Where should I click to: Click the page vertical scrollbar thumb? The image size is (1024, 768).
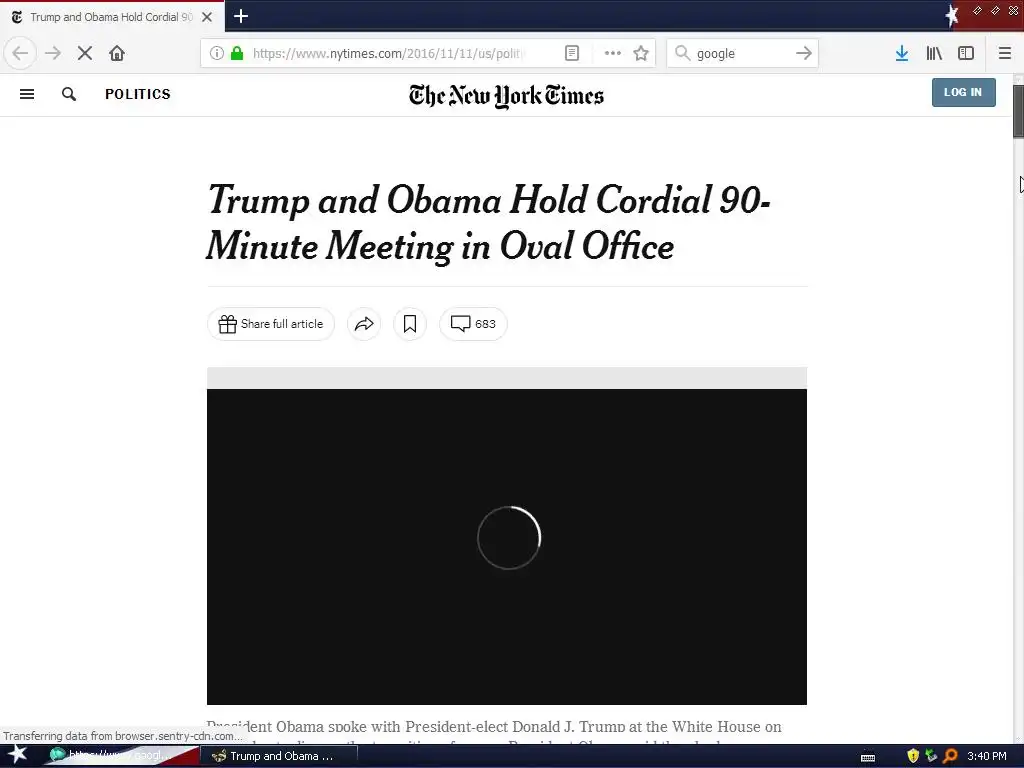(x=1018, y=110)
